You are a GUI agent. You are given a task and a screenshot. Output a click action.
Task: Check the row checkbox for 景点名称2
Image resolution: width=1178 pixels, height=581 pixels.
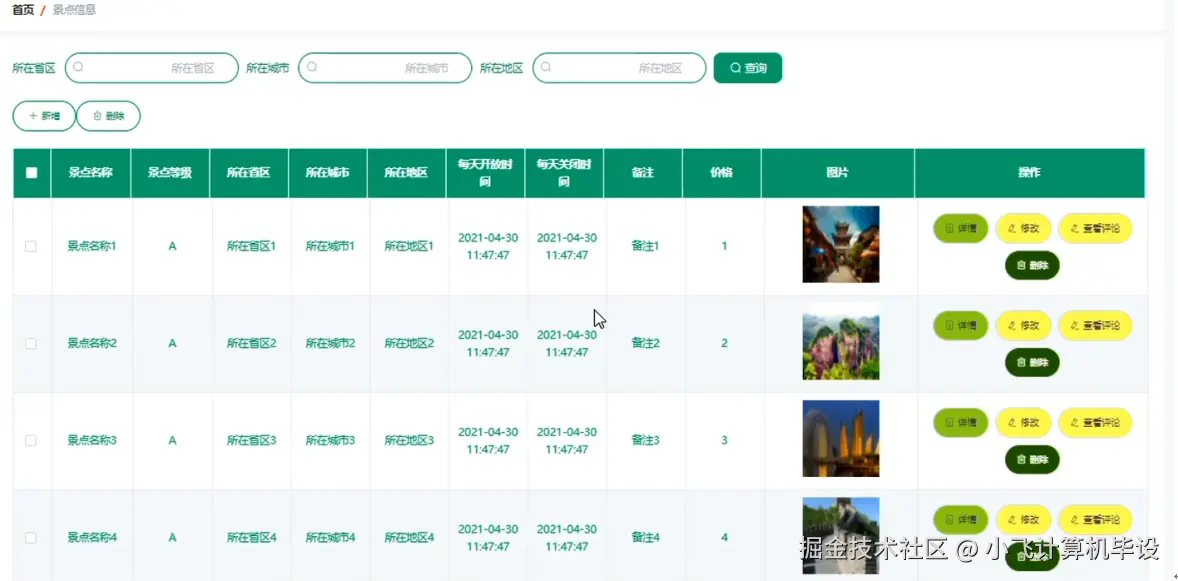point(31,343)
